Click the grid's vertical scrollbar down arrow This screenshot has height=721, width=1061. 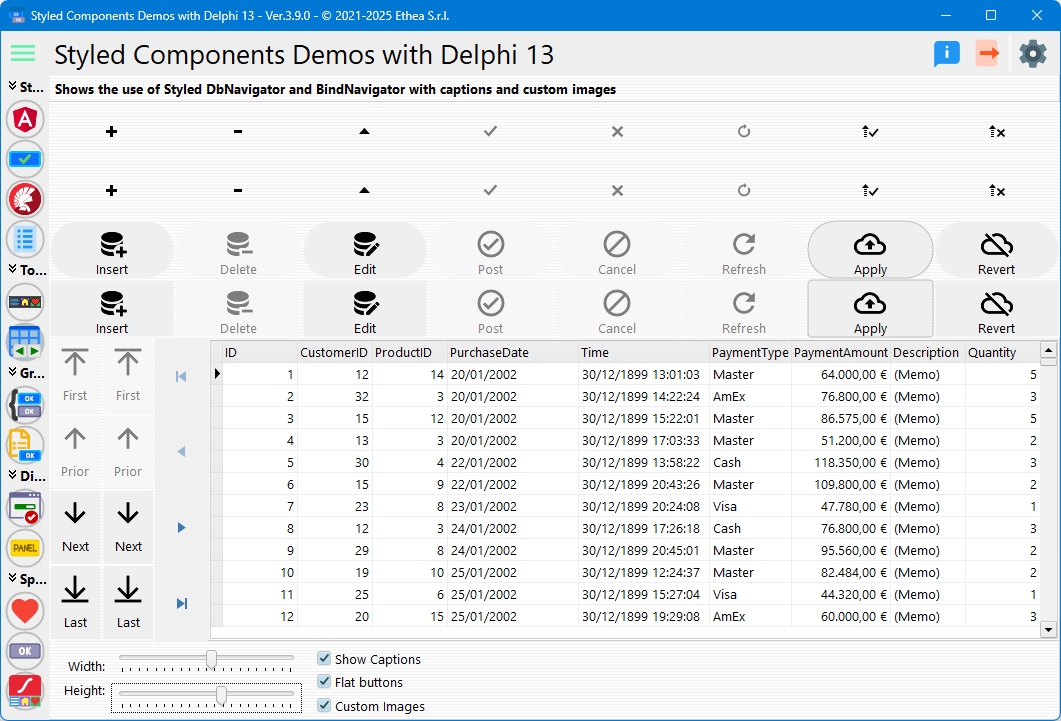pos(1049,629)
